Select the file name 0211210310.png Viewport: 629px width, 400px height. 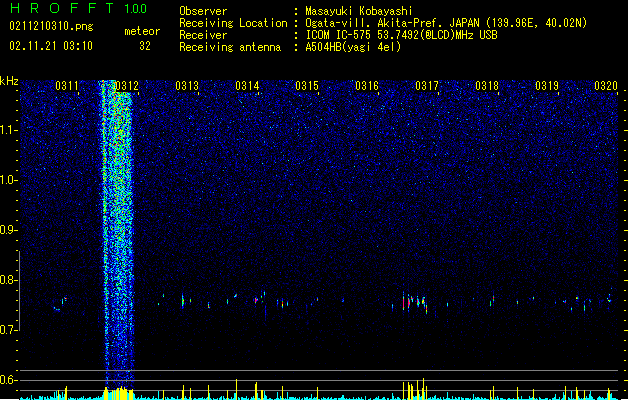pyautogui.click(x=51, y=27)
